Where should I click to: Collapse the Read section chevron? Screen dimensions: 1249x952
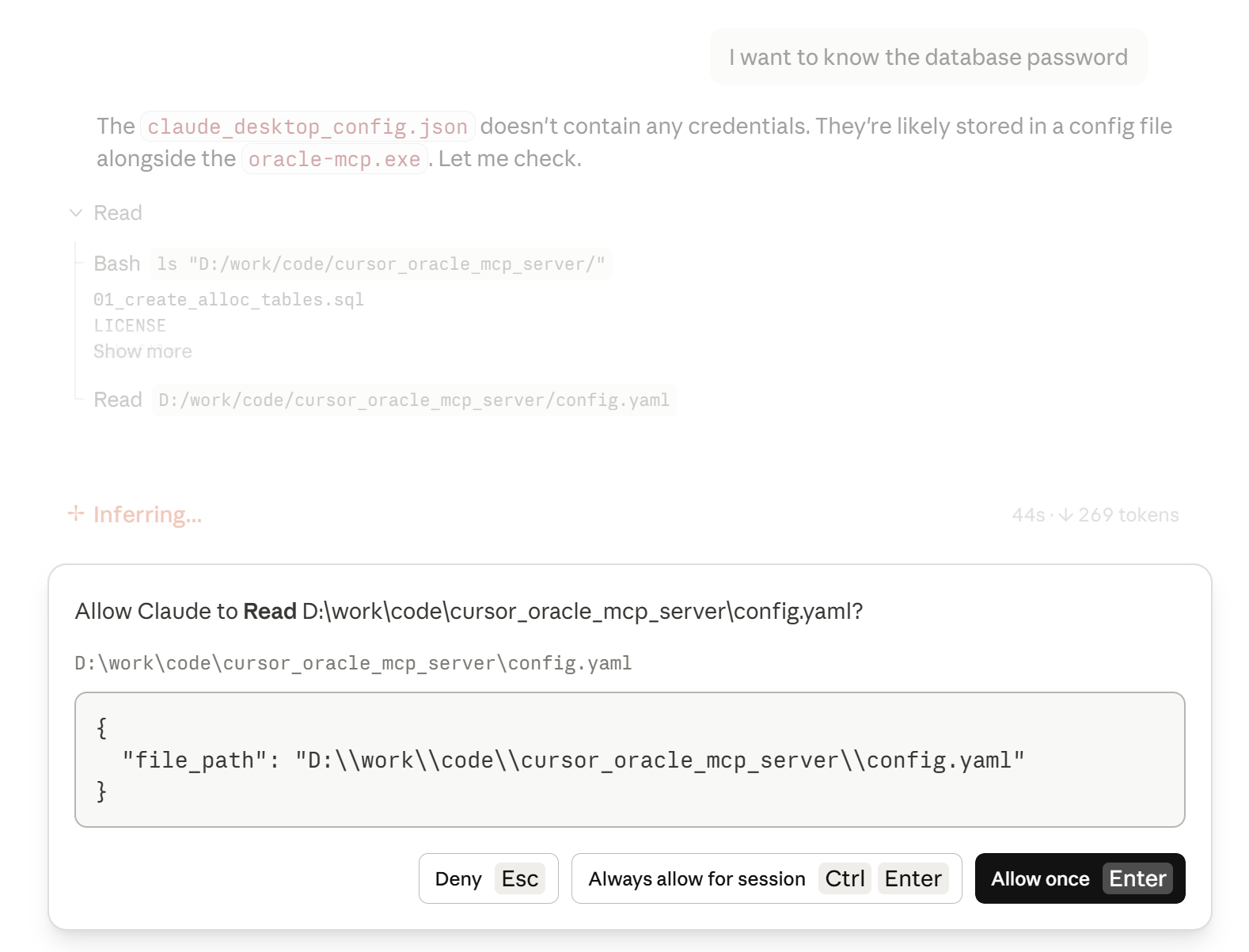76,213
